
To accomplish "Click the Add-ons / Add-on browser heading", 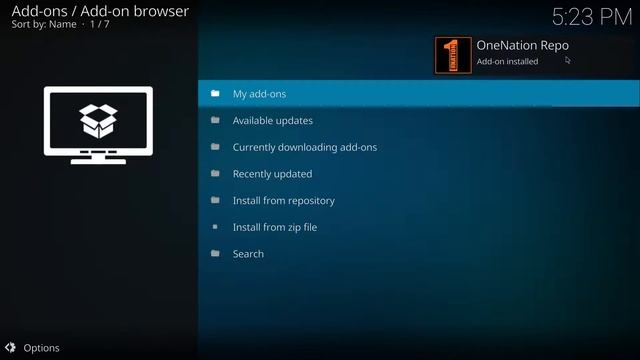I will point(100,11).
